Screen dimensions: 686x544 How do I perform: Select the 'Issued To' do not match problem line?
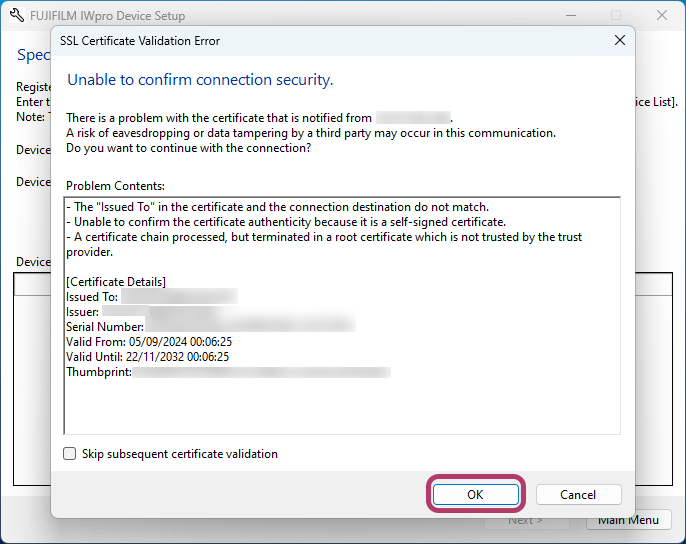click(x=277, y=207)
